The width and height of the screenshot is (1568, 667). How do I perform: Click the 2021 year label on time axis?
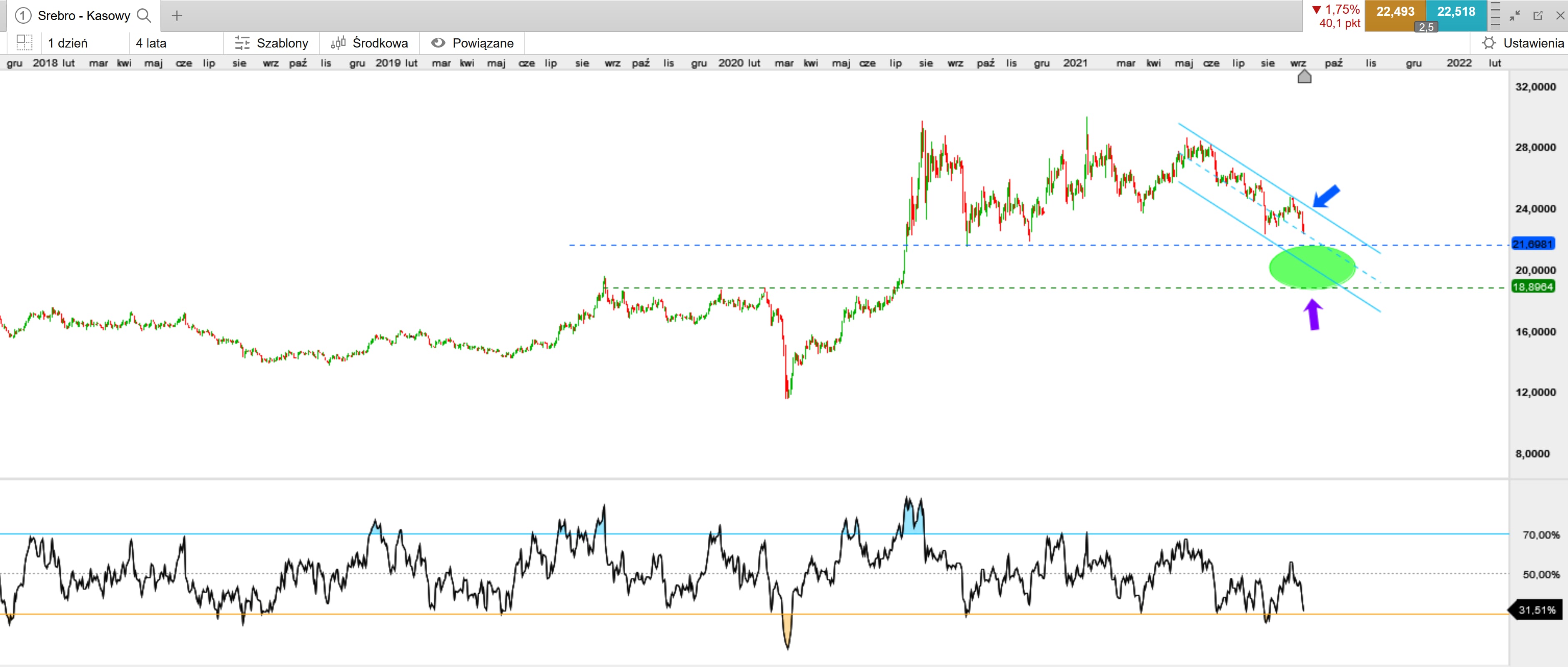[x=1075, y=63]
